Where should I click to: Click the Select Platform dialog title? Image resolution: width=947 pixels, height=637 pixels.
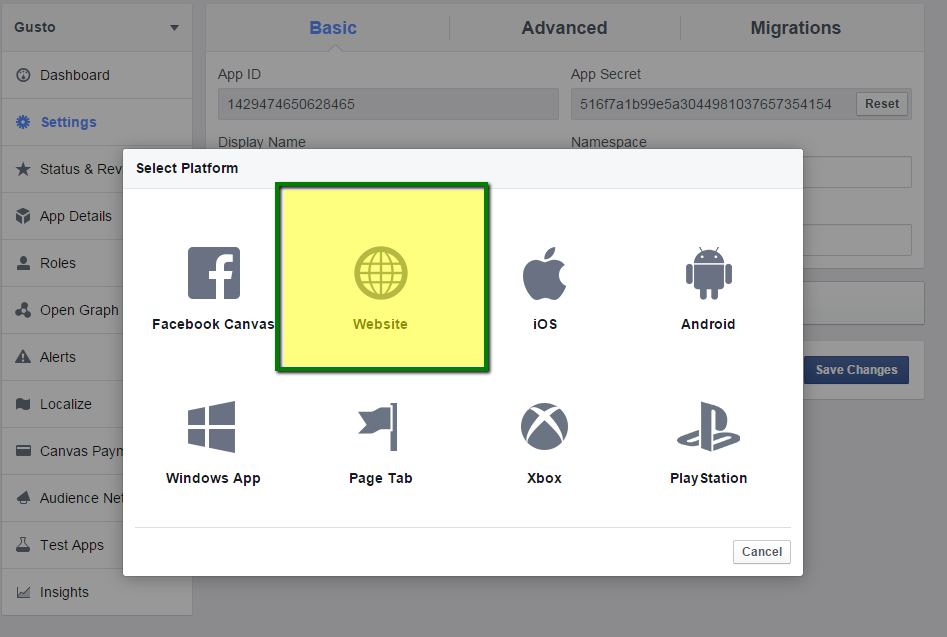pyautogui.click(x=187, y=168)
